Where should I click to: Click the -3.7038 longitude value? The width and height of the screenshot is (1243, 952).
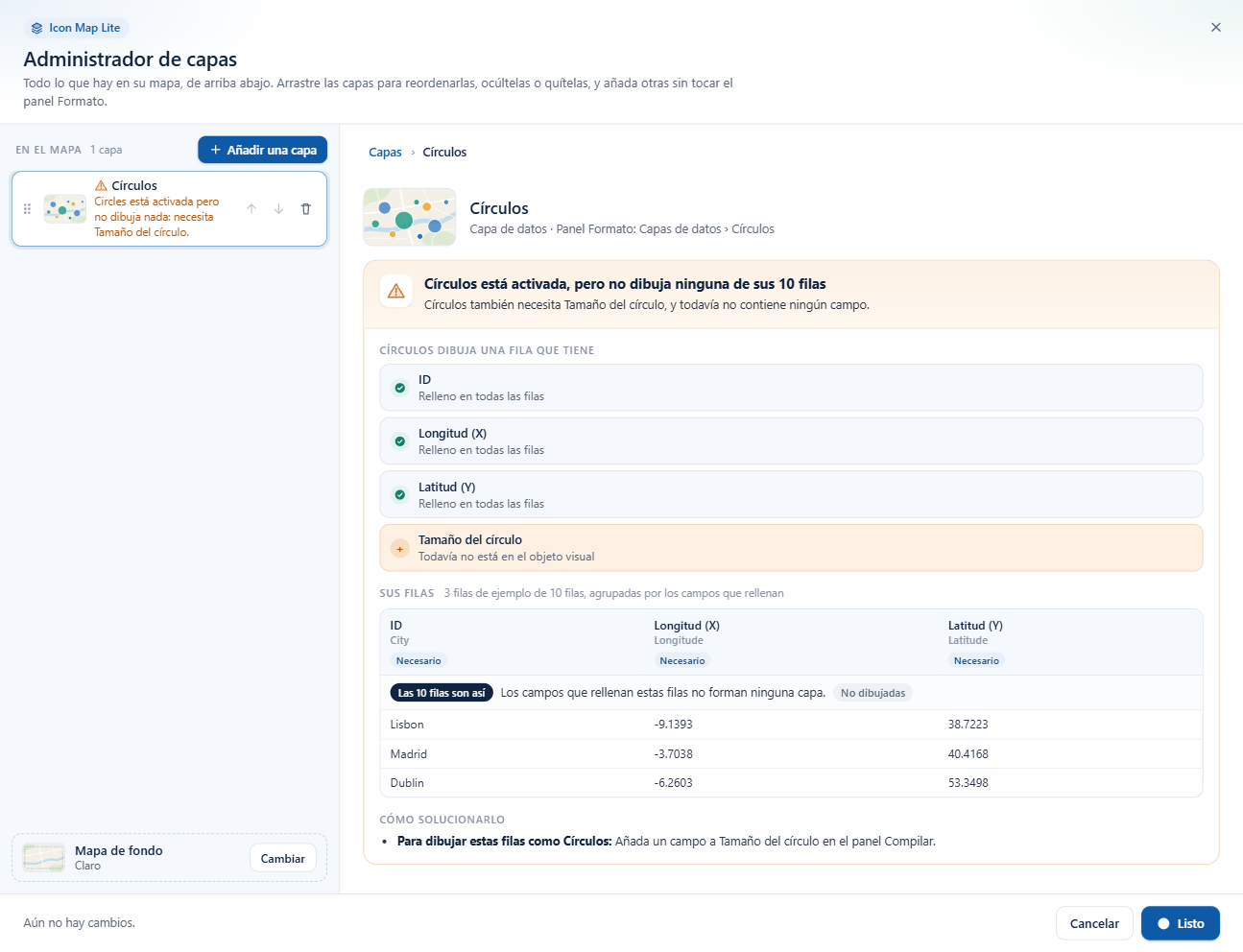[673, 754]
